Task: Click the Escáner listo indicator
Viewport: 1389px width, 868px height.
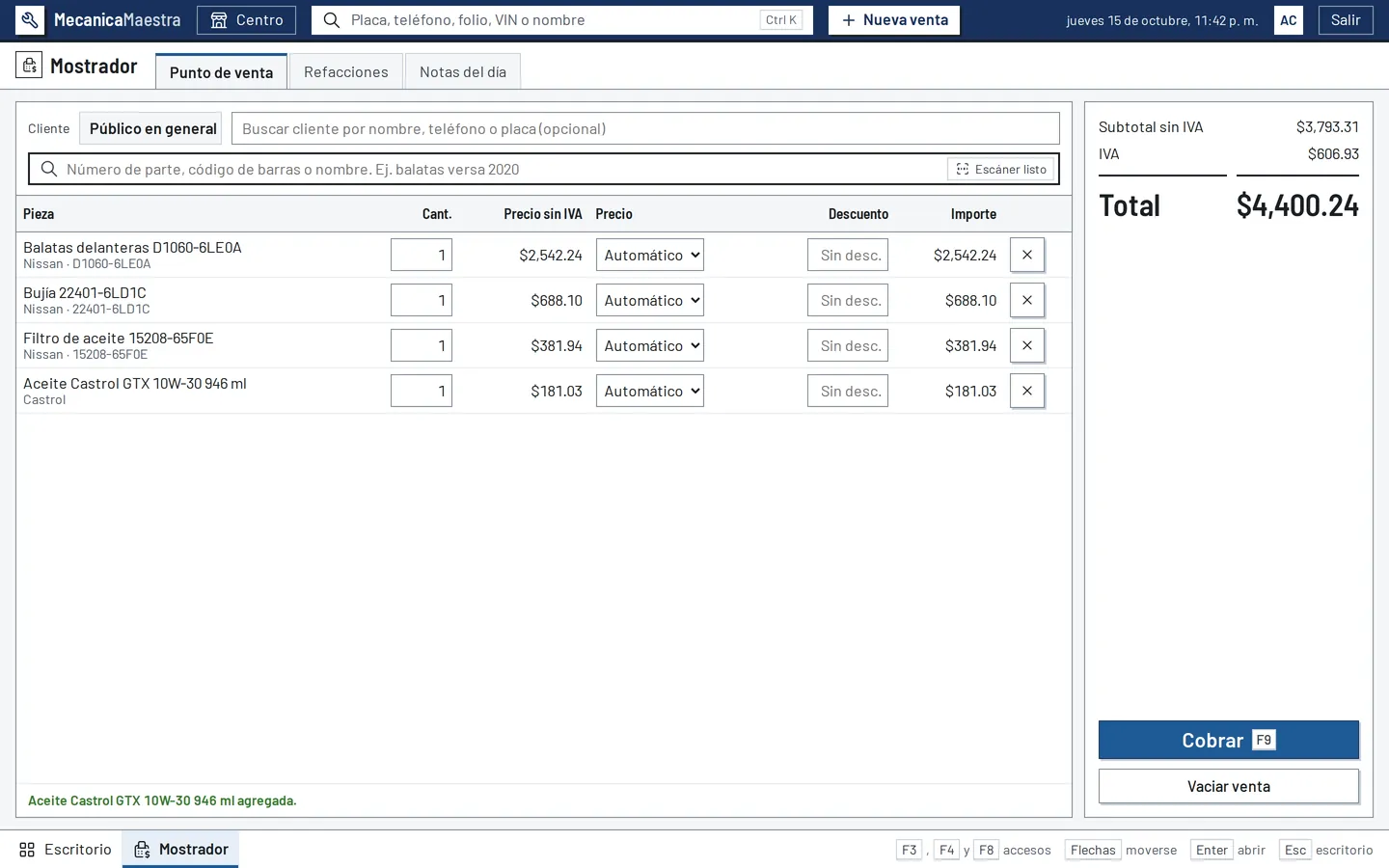Action: (1001, 169)
